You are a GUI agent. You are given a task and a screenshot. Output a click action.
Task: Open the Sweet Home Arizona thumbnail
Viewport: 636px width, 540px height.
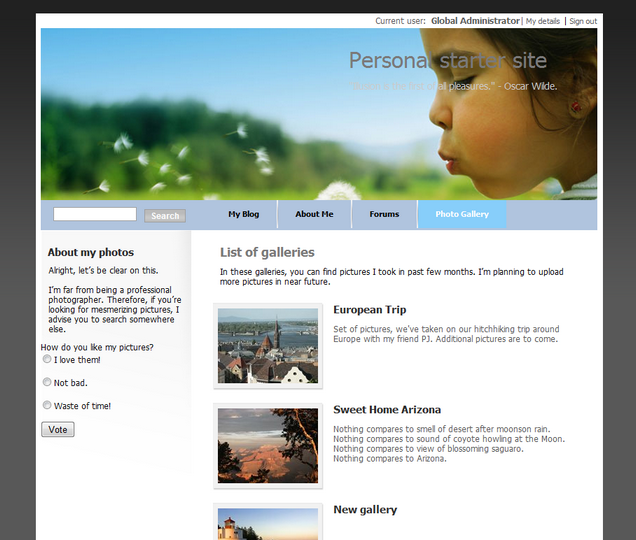(268, 446)
